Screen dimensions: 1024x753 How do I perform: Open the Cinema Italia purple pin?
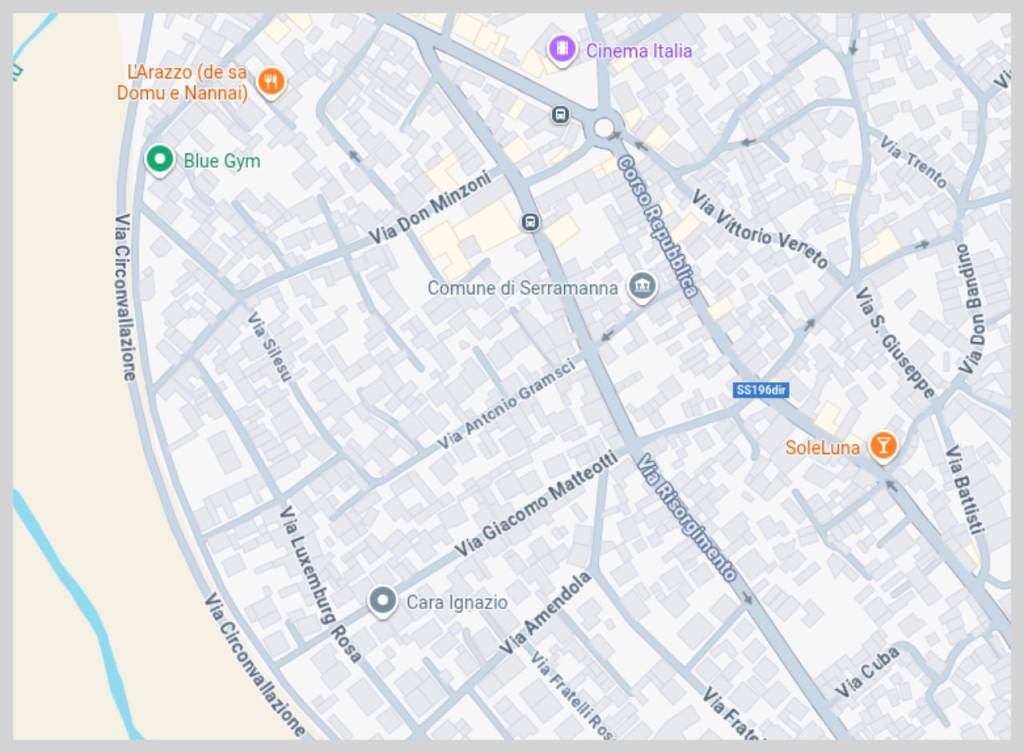562,49
